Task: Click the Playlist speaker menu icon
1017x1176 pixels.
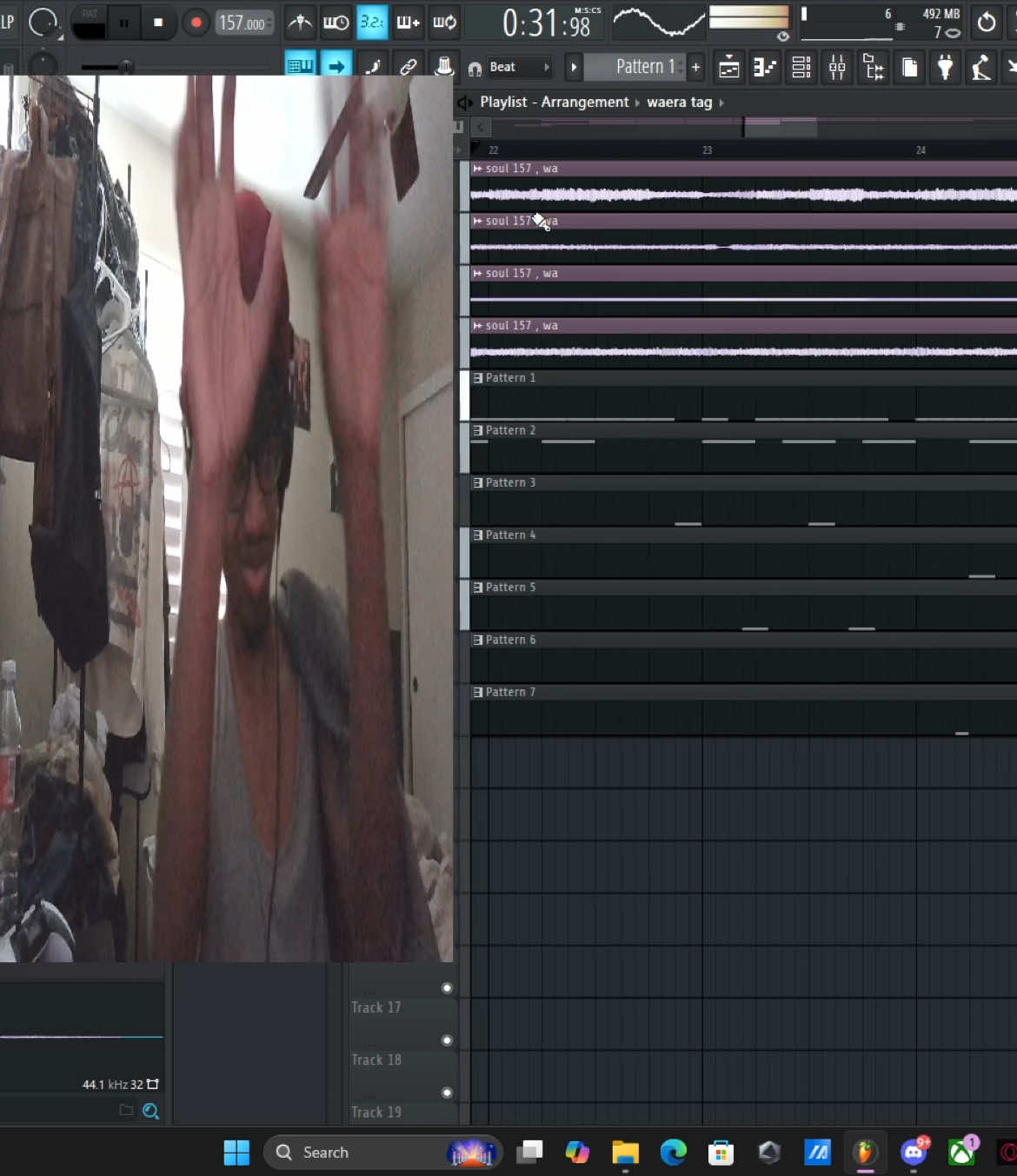Action: (465, 103)
